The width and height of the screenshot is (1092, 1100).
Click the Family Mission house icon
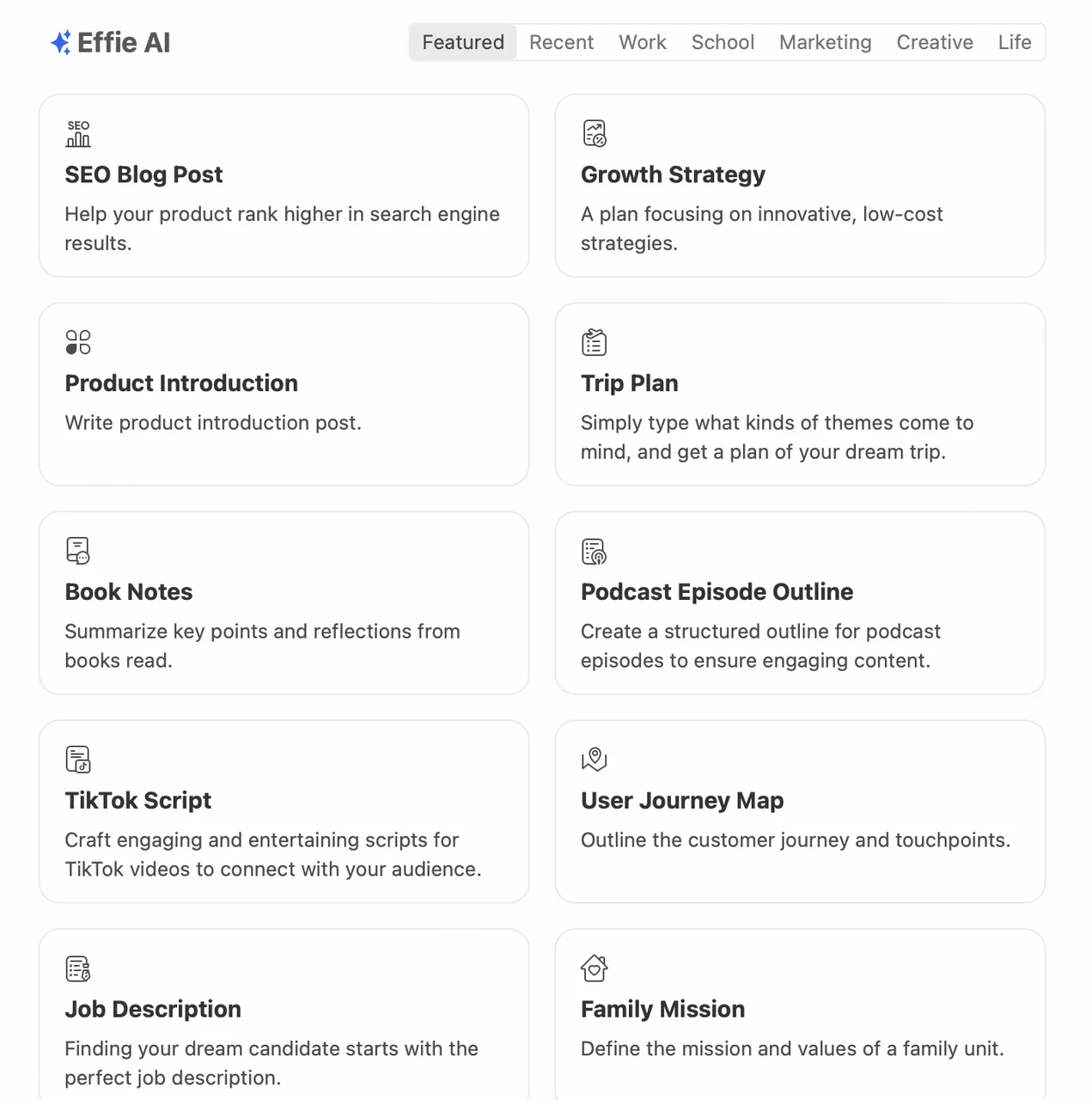point(594,969)
